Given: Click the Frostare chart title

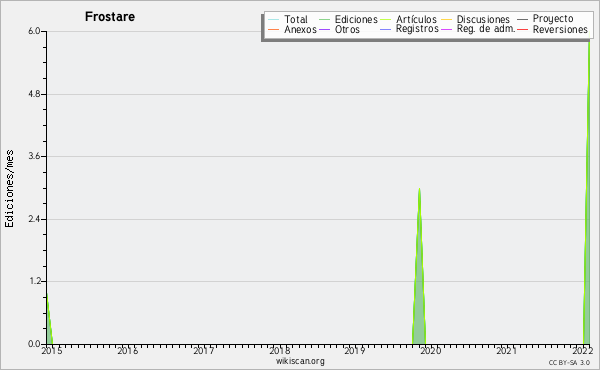Looking at the screenshot, I should point(110,16).
